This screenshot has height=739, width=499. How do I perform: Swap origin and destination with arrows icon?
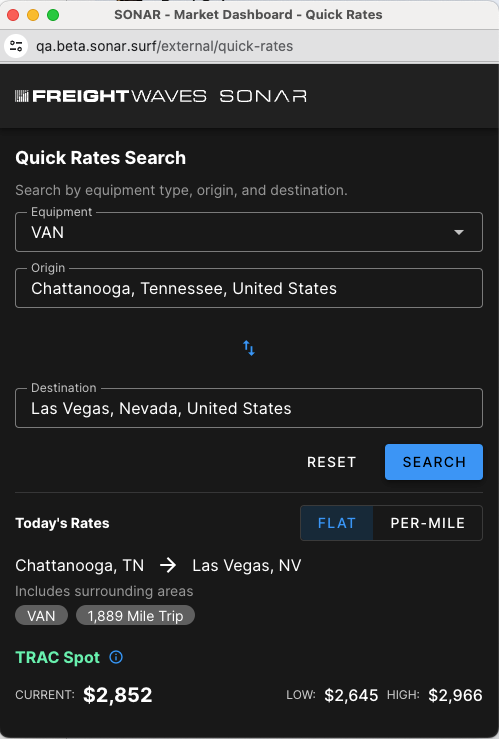click(x=249, y=348)
